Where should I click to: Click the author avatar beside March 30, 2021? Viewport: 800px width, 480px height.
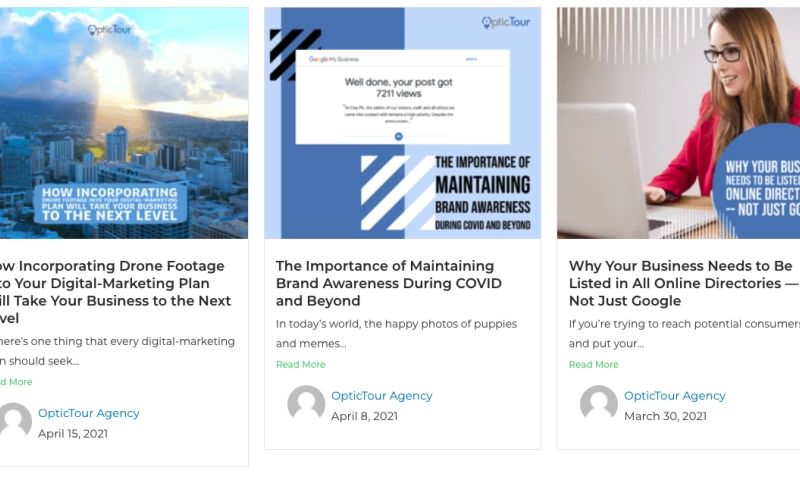pos(599,405)
